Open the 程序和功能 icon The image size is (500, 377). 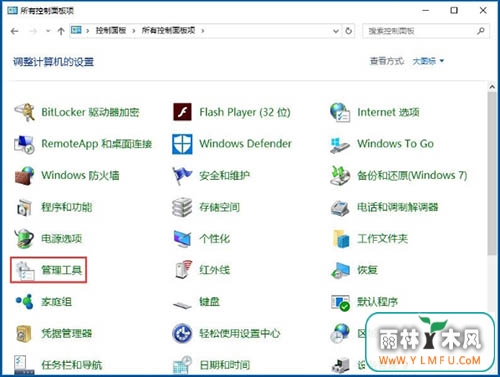pyautogui.click(x=24, y=207)
